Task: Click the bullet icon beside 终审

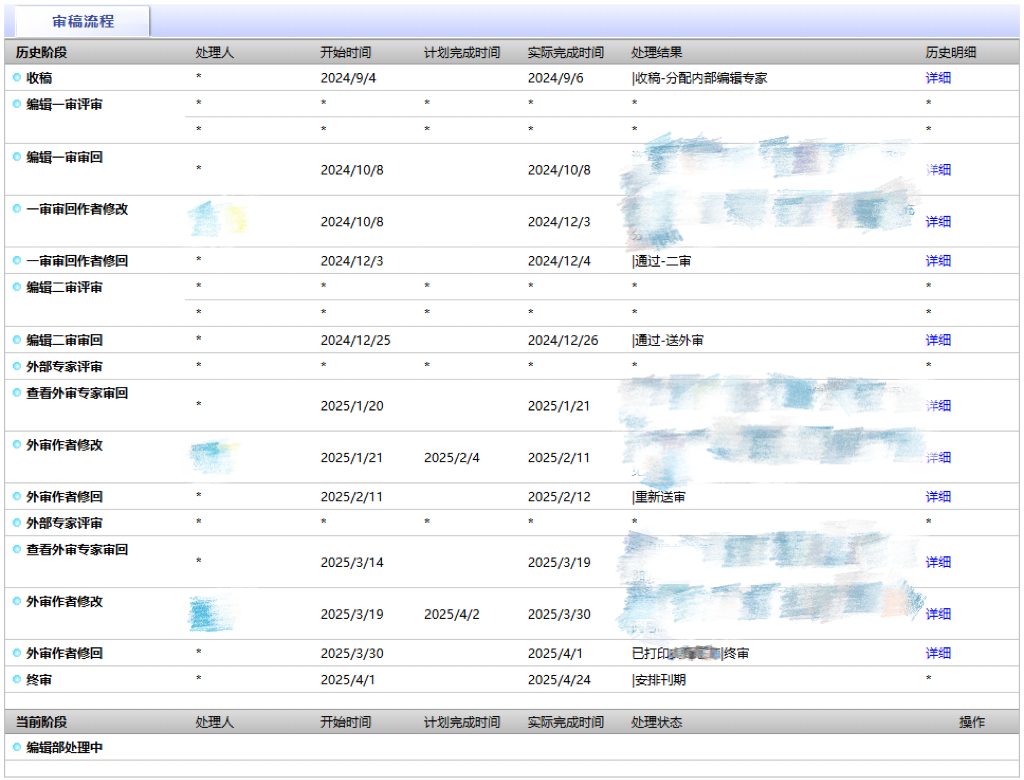Action: coord(17,680)
